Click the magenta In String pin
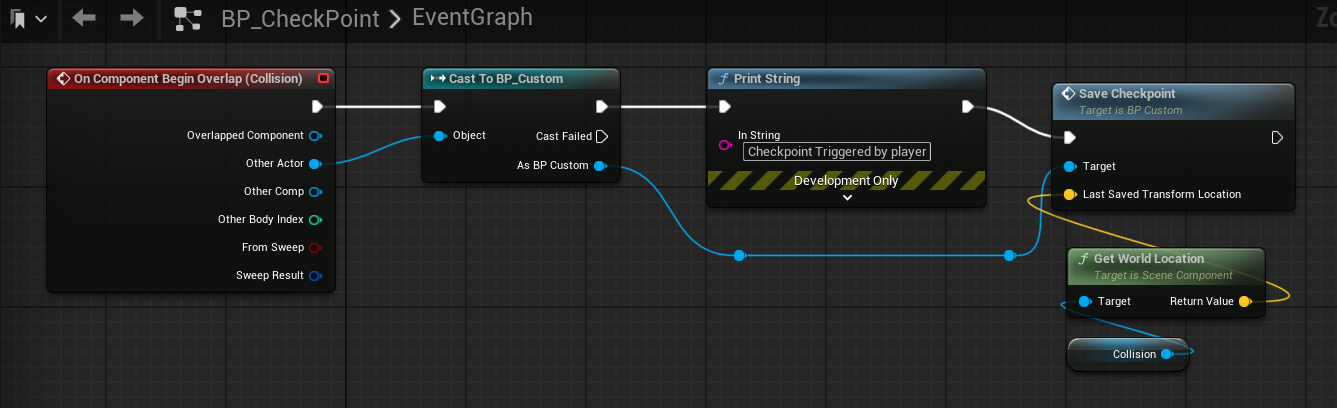Image resolution: width=1337 pixels, height=408 pixels. 726,145
